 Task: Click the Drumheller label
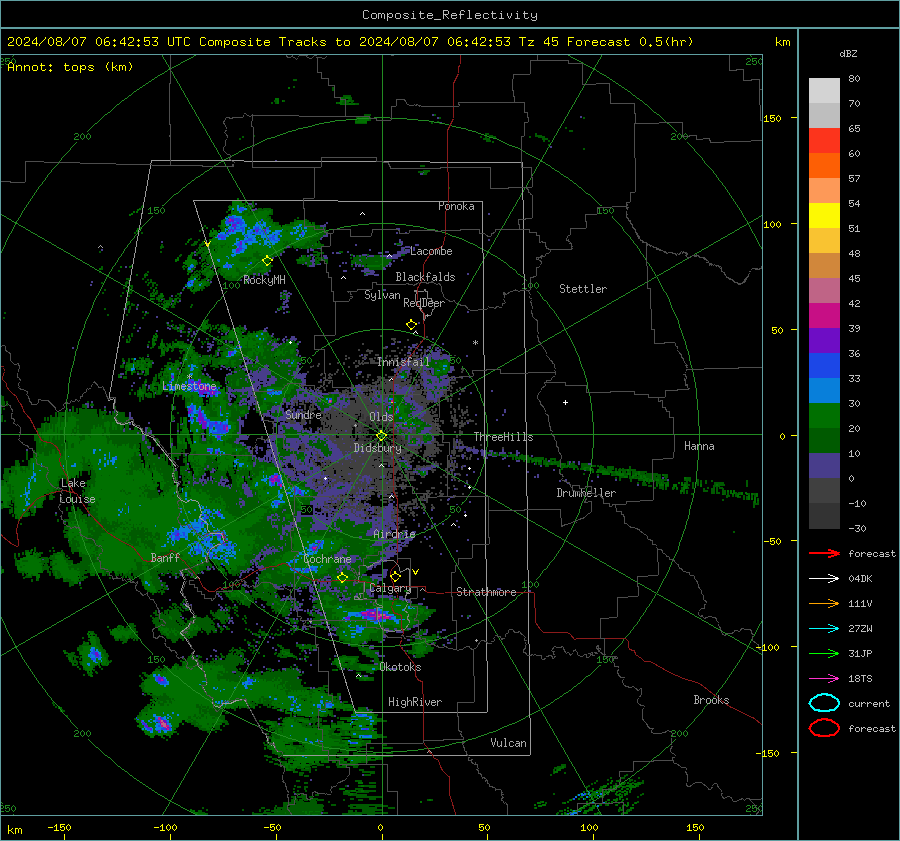coord(586,493)
